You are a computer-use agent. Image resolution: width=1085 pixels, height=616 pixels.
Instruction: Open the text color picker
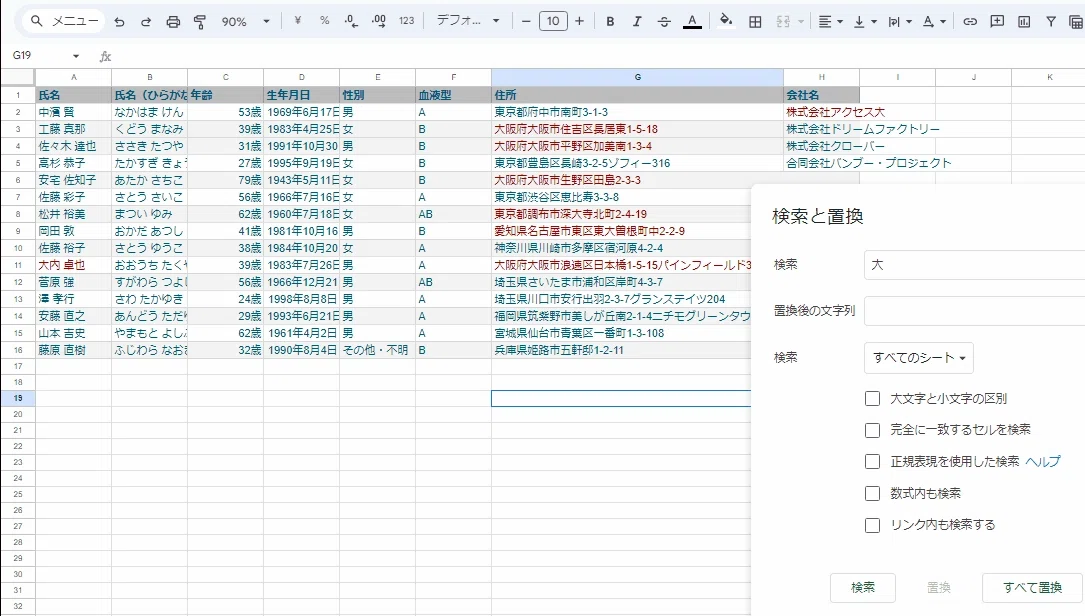(692, 21)
